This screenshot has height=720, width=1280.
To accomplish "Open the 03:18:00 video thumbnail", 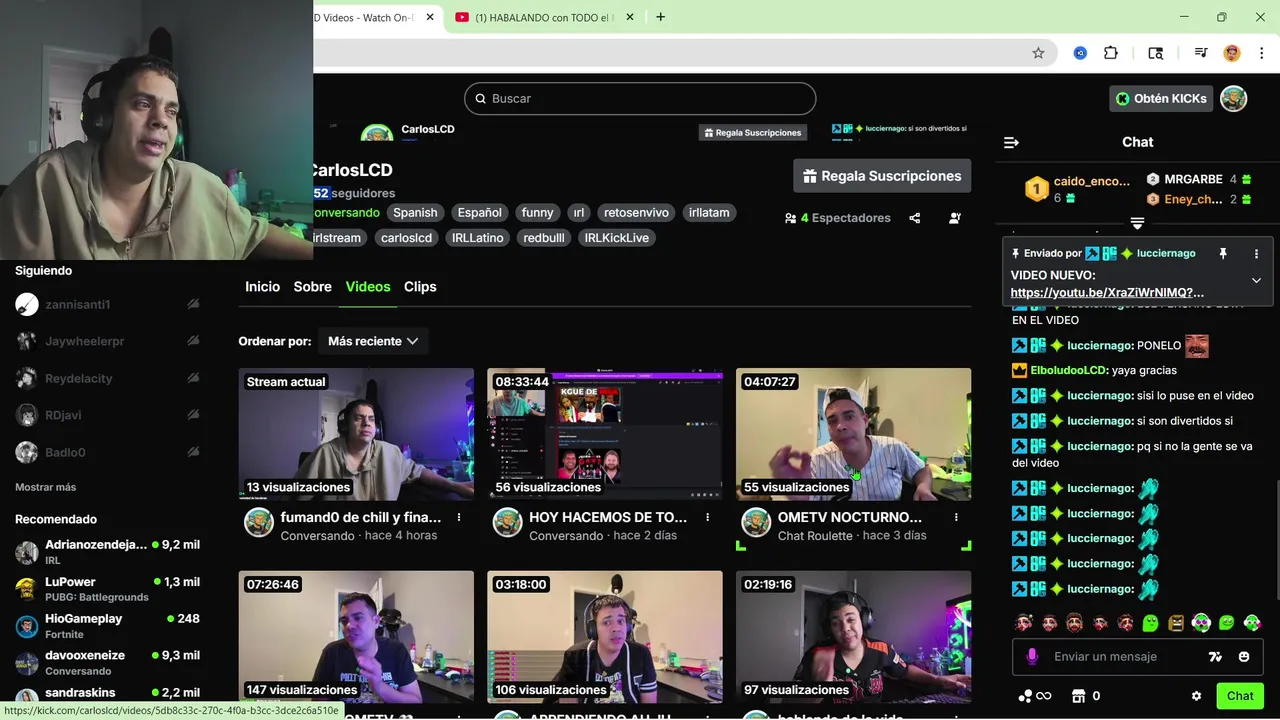I will click(x=605, y=637).
